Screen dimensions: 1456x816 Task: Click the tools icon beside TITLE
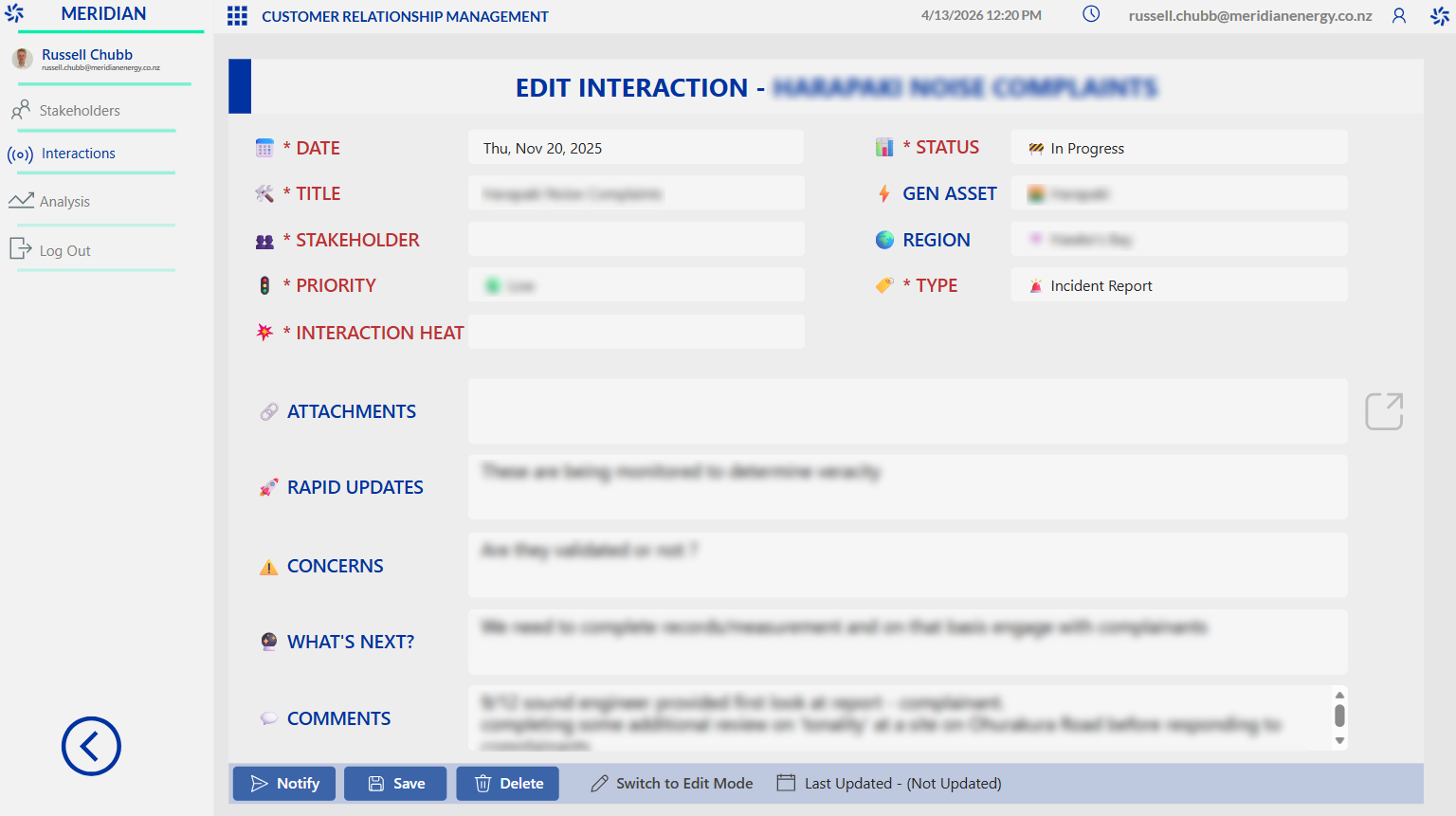[x=264, y=193]
